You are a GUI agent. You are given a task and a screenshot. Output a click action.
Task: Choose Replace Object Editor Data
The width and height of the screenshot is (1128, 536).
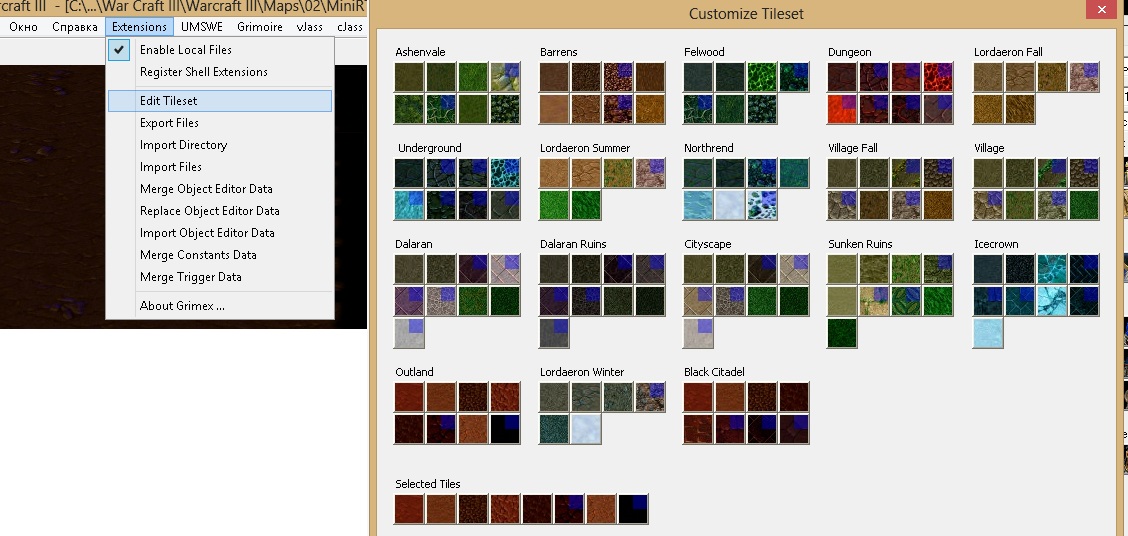(x=220, y=211)
